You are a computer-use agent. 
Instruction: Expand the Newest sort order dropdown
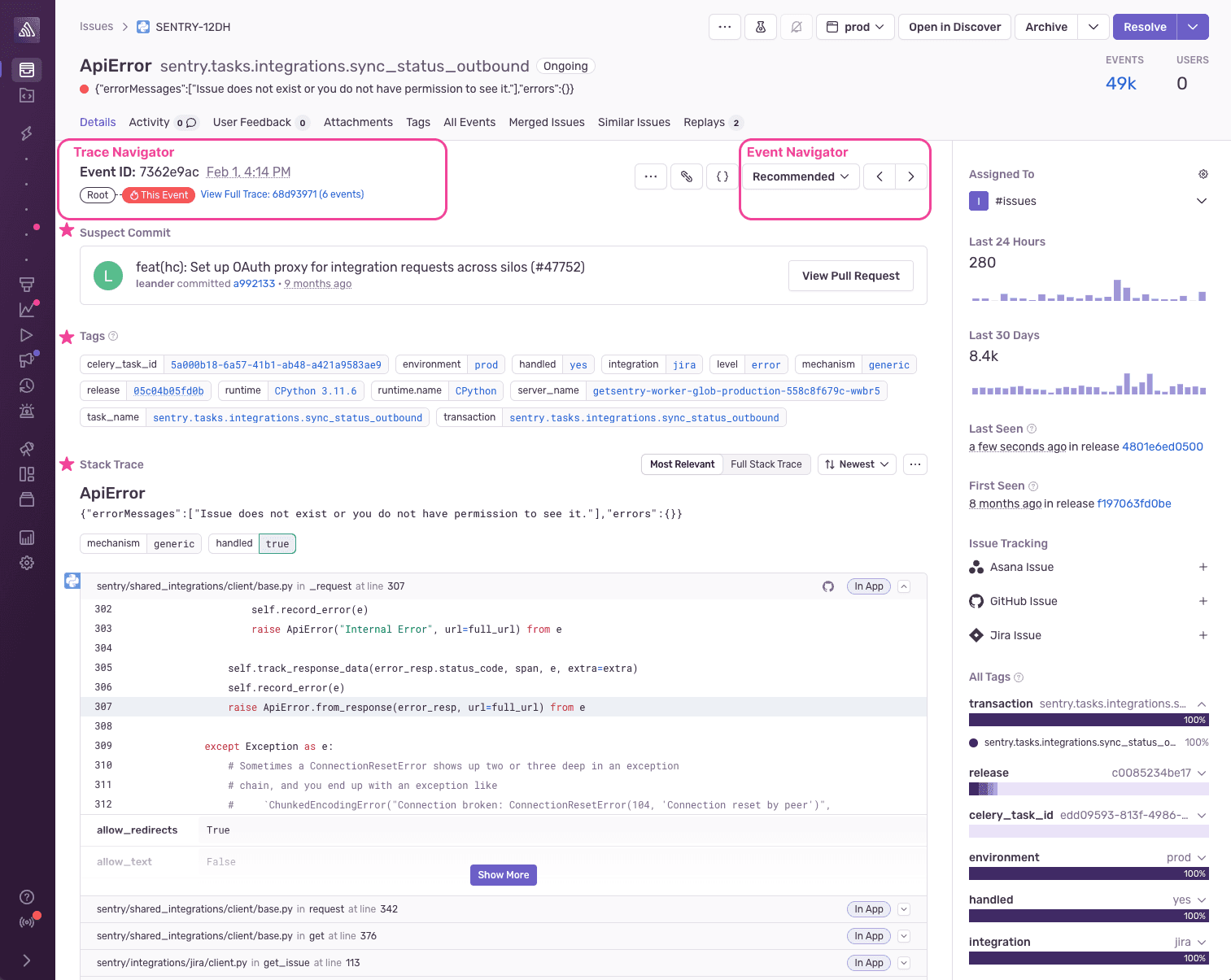856,464
